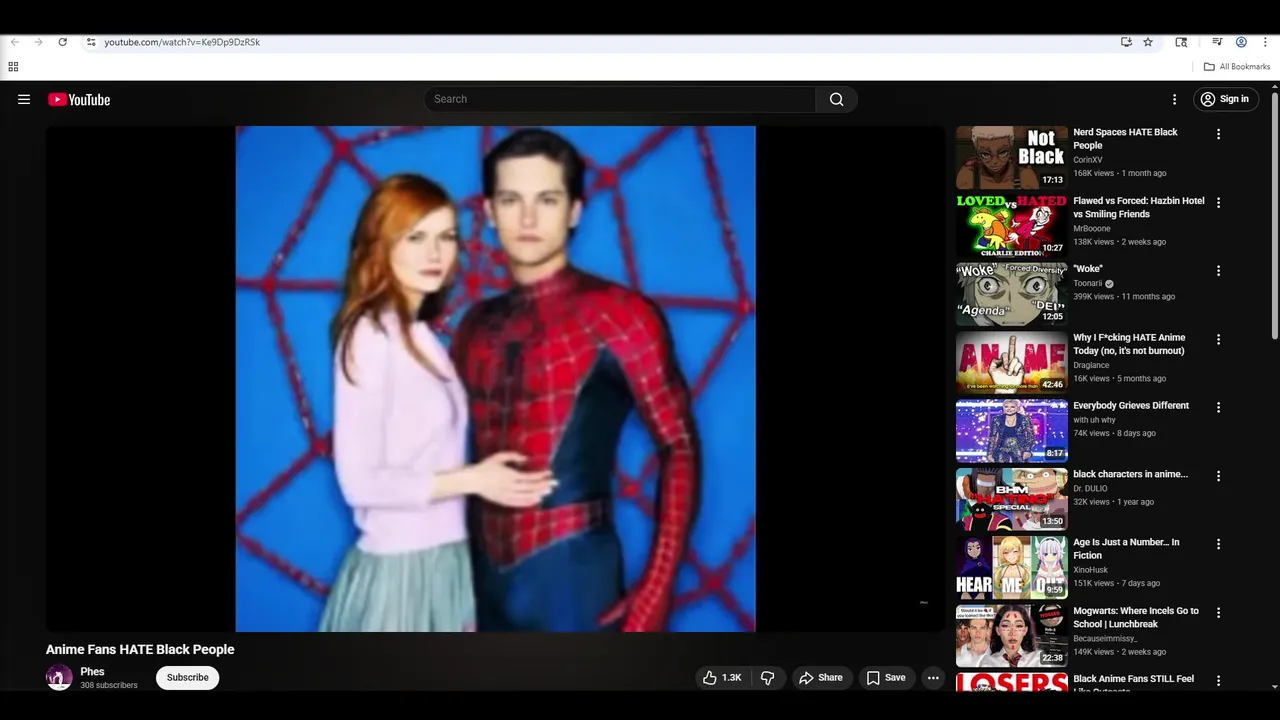Open options menu for "Woke" video

pos(1218,271)
